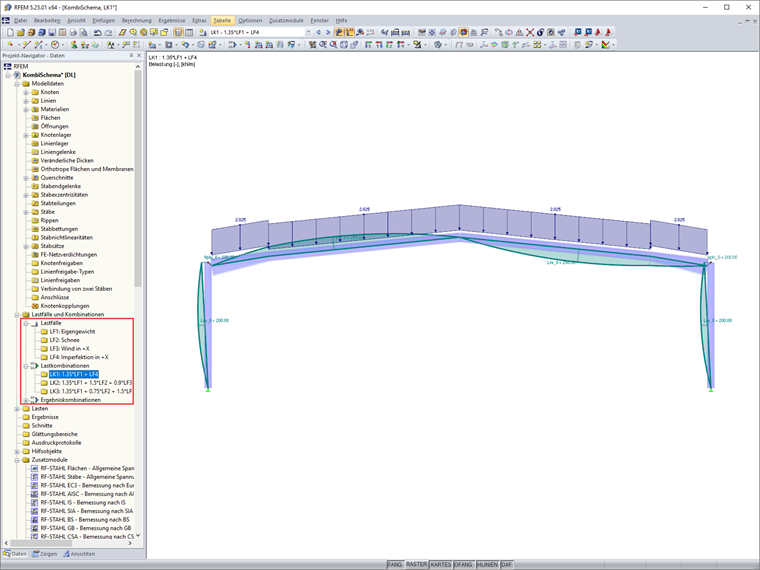The height and width of the screenshot is (570, 760).
Task: Expand the Linien tree node
Action: point(26,101)
